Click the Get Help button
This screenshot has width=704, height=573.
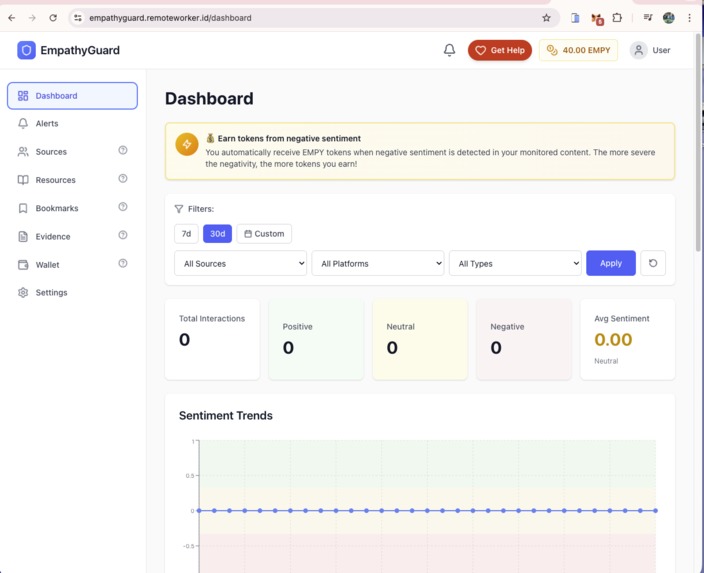coord(500,50)
